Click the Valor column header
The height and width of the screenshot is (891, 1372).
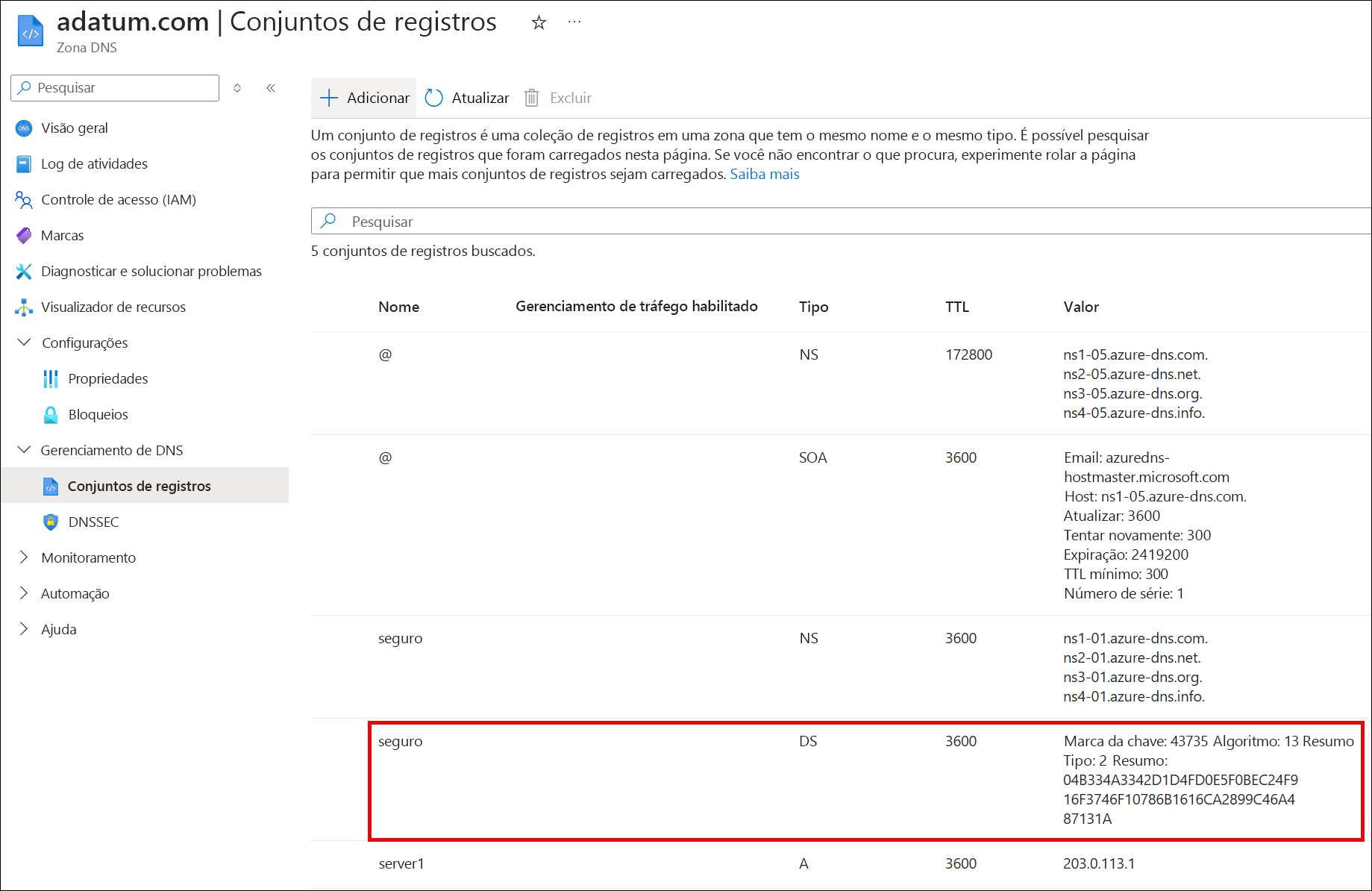click(1081, 307)
